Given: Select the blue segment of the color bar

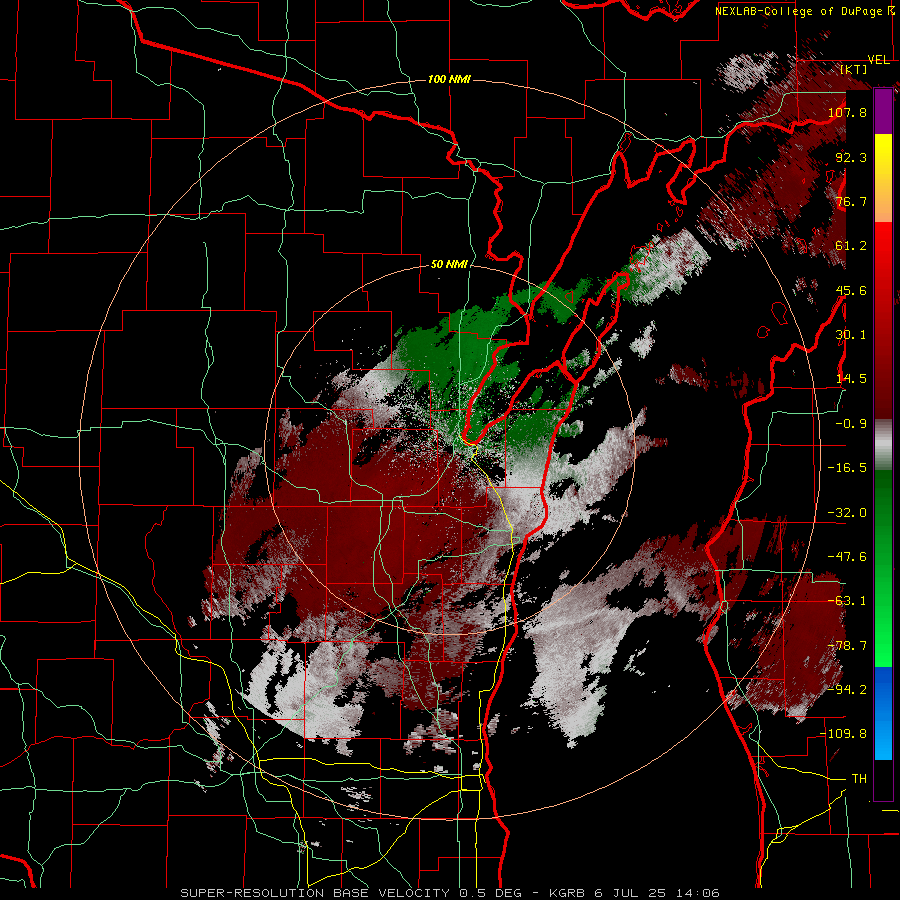Looking at the screenshot, I should coord(883,713).
